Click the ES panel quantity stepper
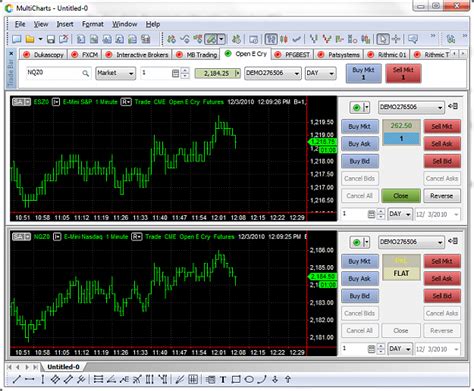Screen dimensions: 474x391 click(x=380, y=214)
